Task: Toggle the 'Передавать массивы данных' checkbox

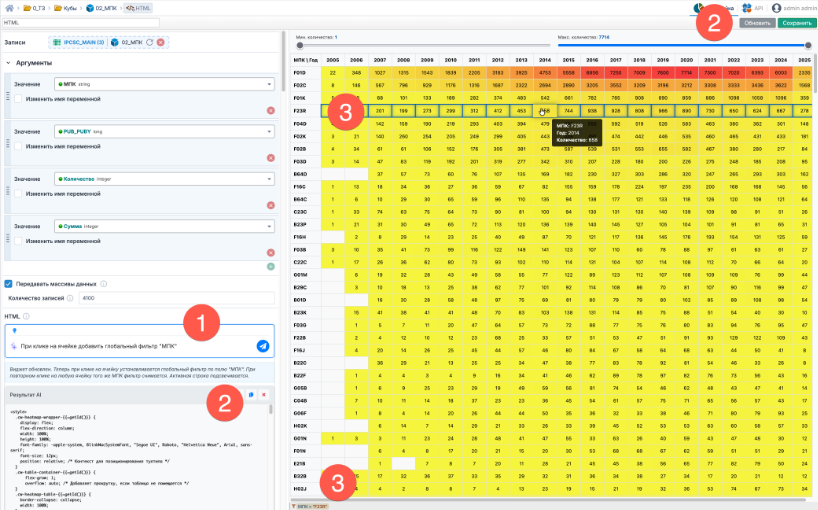Action: 9,283
